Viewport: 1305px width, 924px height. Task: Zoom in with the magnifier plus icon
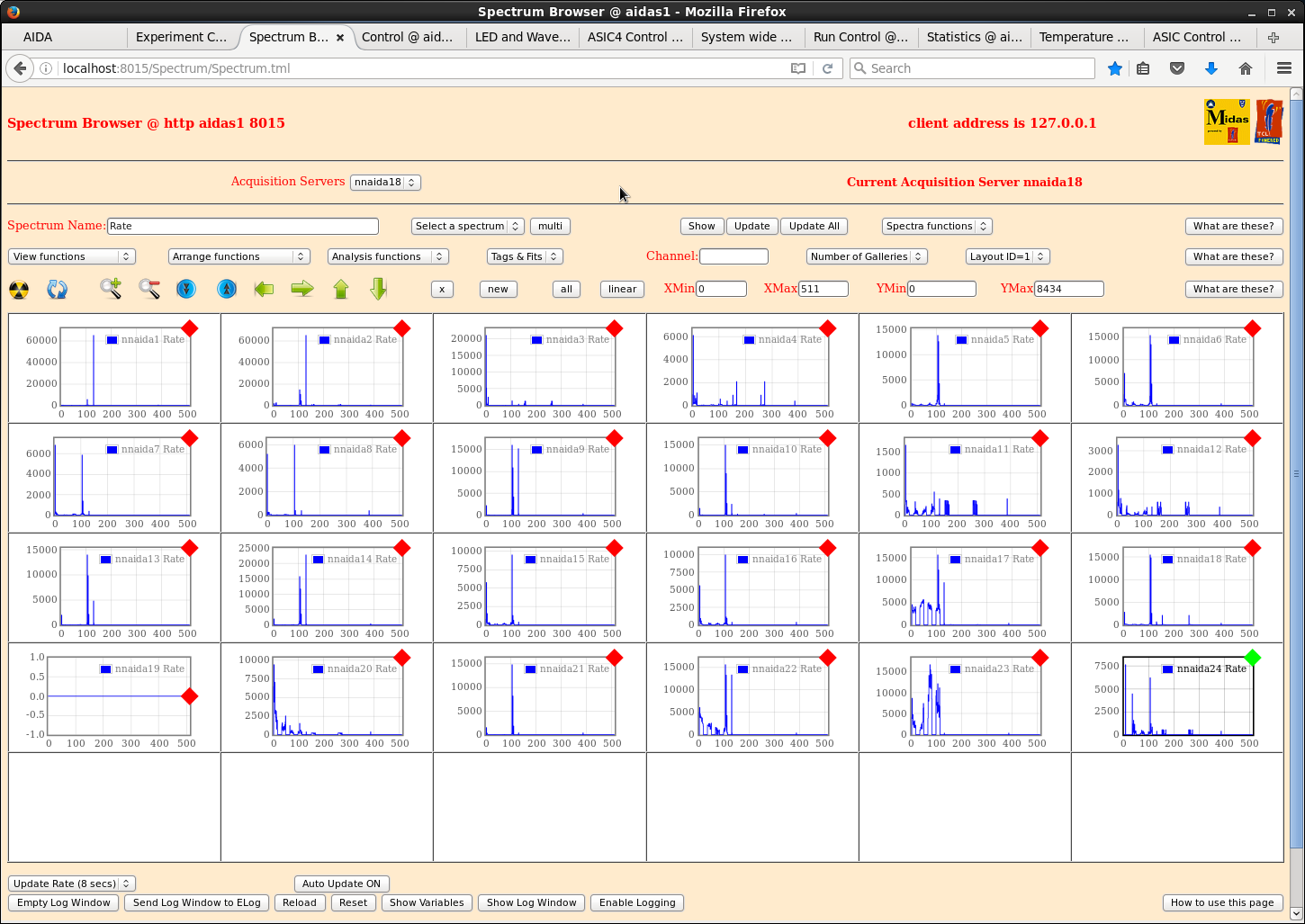111,289
